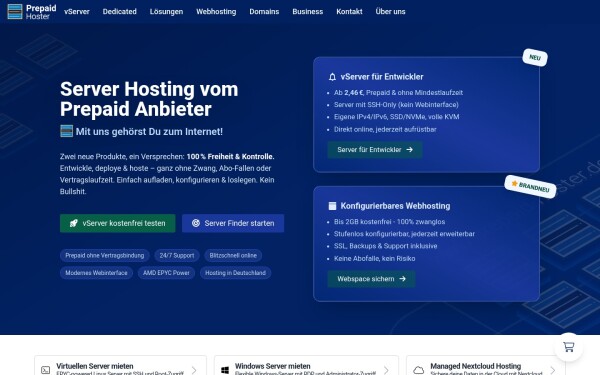Click the AMD EPYC Power tag
The height and width of the screenshot is (375, 600).
click(x=166, y=273)
